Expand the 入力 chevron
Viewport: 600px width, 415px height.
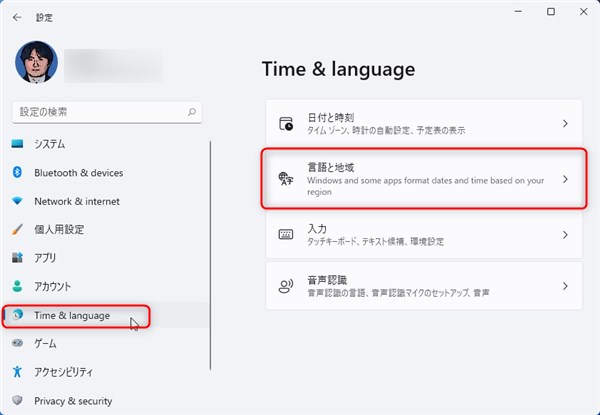point(565,234)
